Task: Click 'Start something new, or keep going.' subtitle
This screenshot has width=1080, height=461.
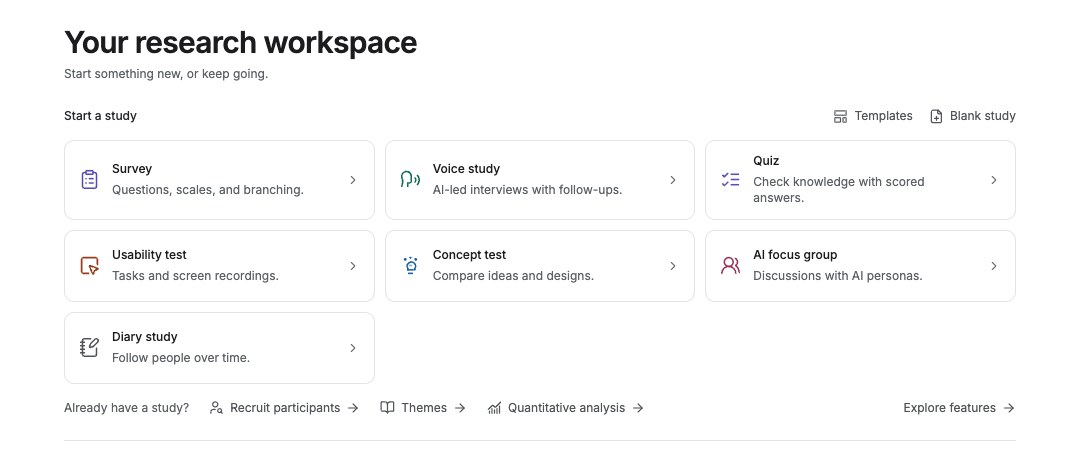Action: tap(166, 74)
